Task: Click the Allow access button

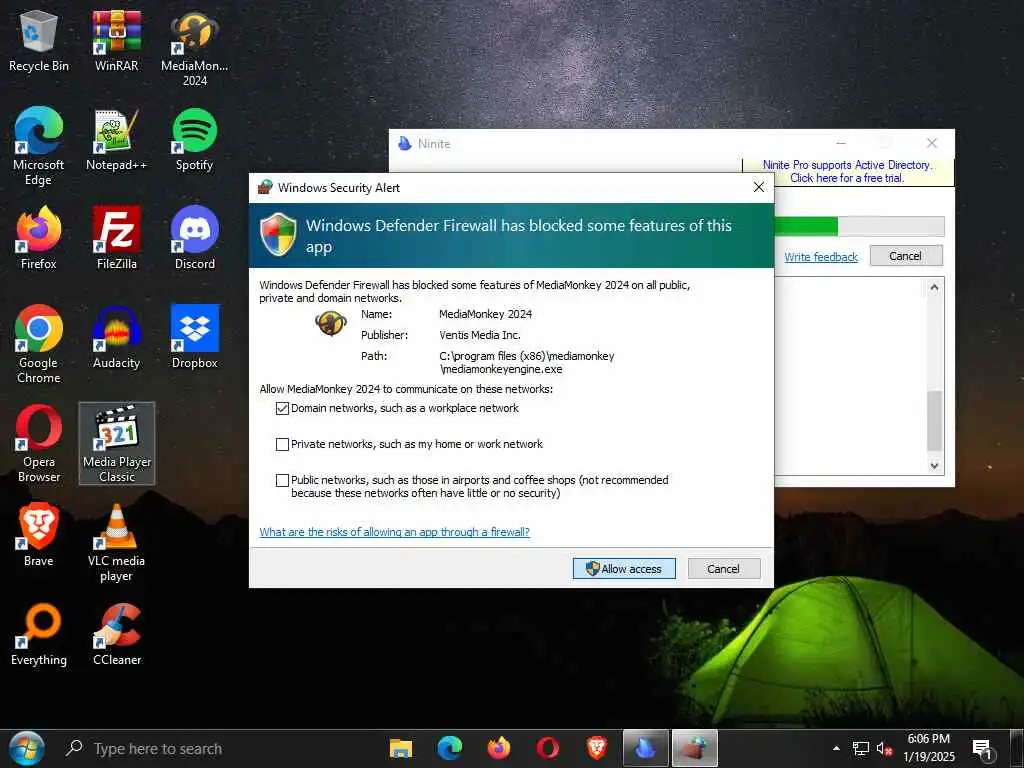Action: coord(624,569)
